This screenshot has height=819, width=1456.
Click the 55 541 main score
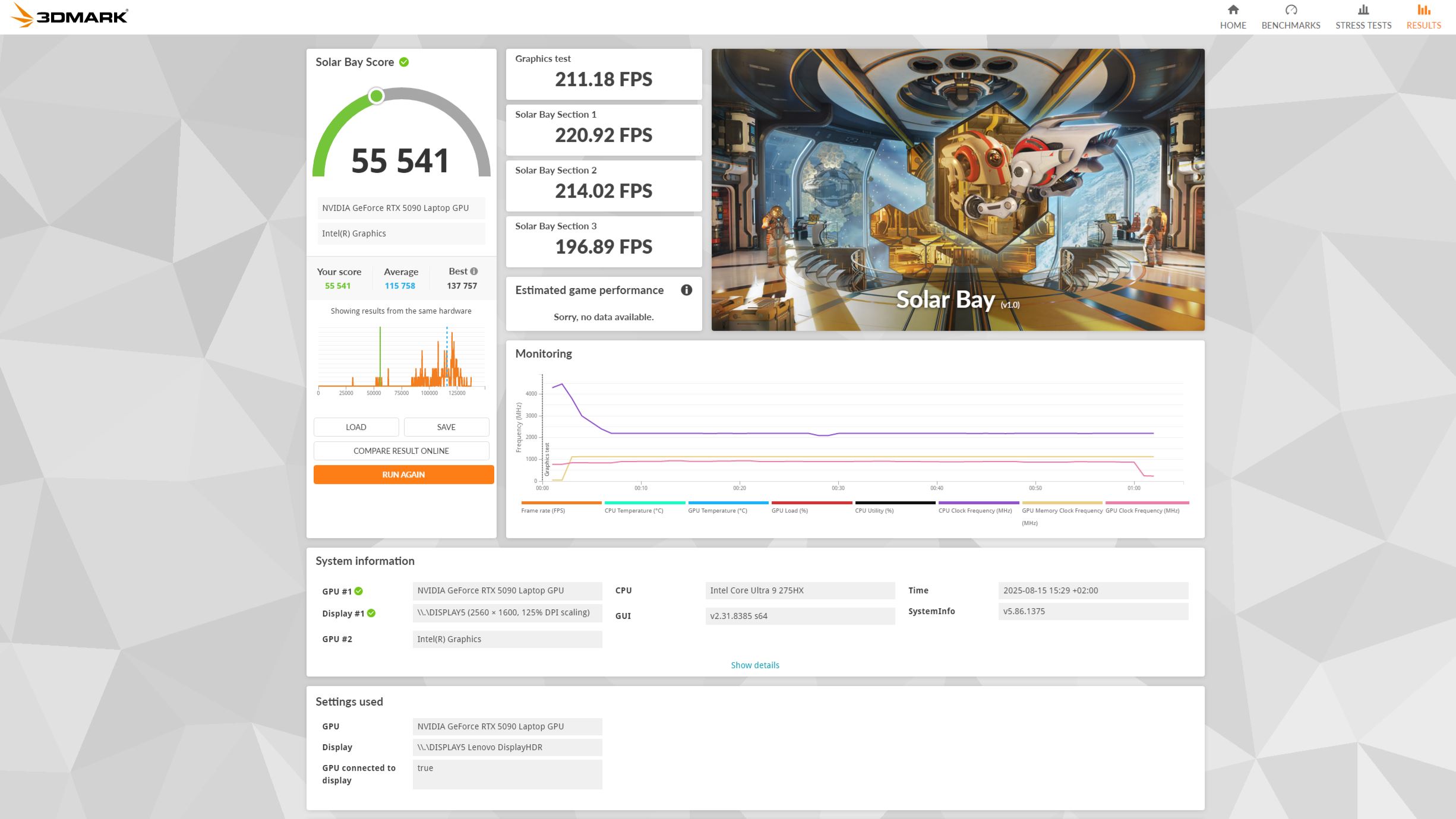click(400, 161)
